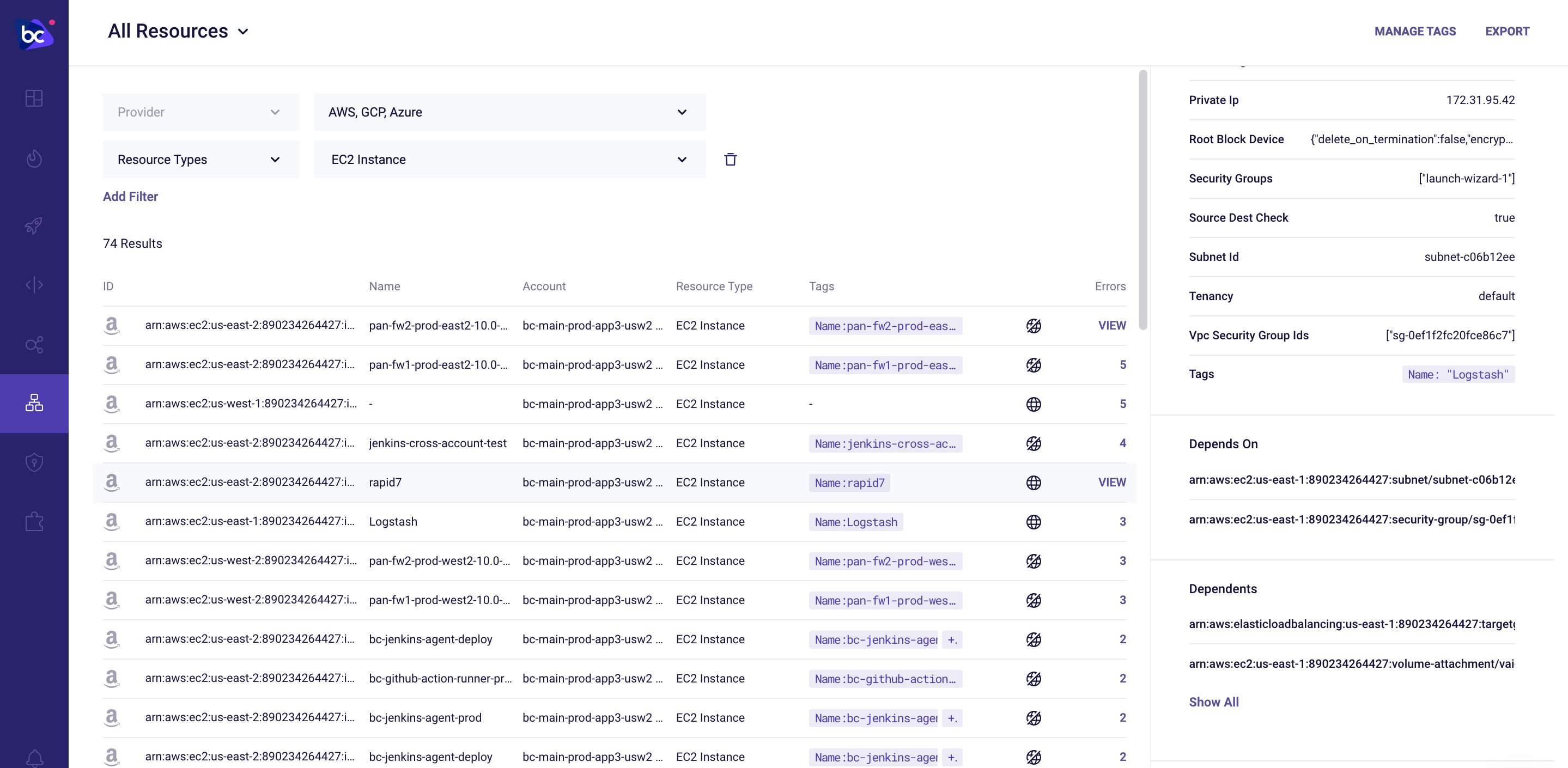
Task: Open the notifications bell icon in sidebar
Action: (x=34, y=758)
